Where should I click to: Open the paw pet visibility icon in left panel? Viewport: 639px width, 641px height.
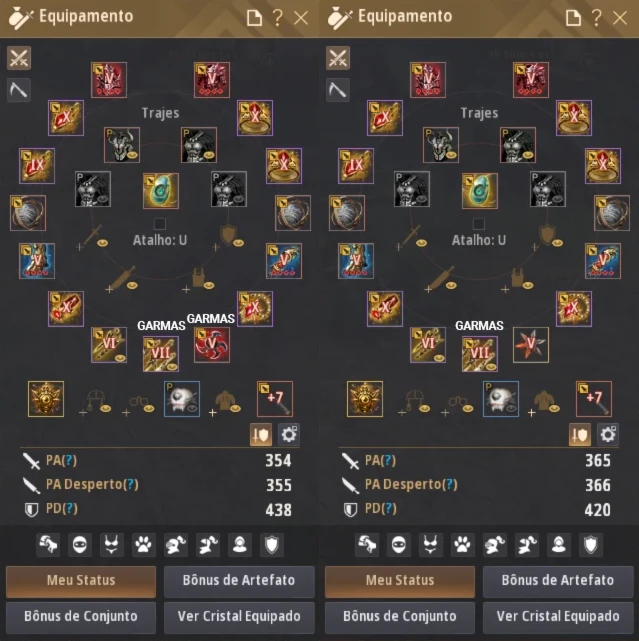pos(143,545)
